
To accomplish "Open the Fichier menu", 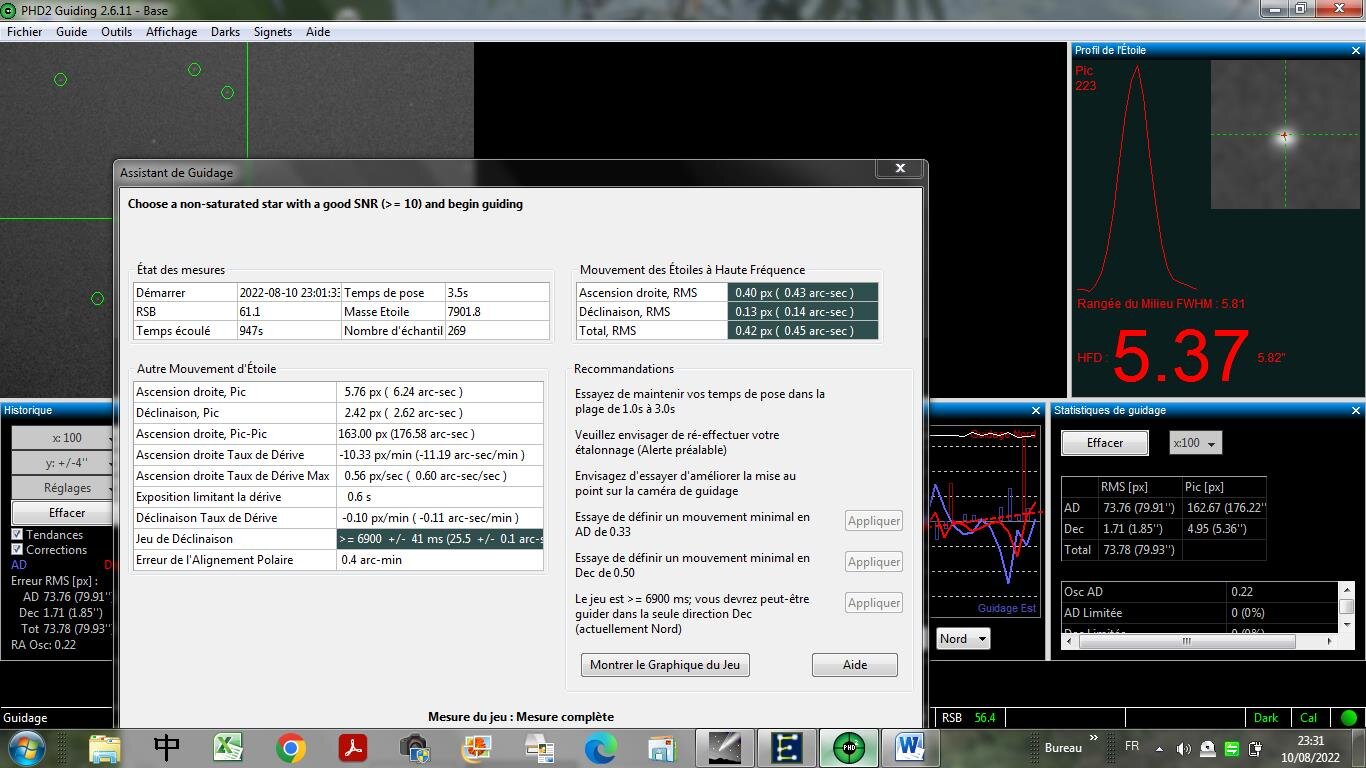I will [25, 32].
